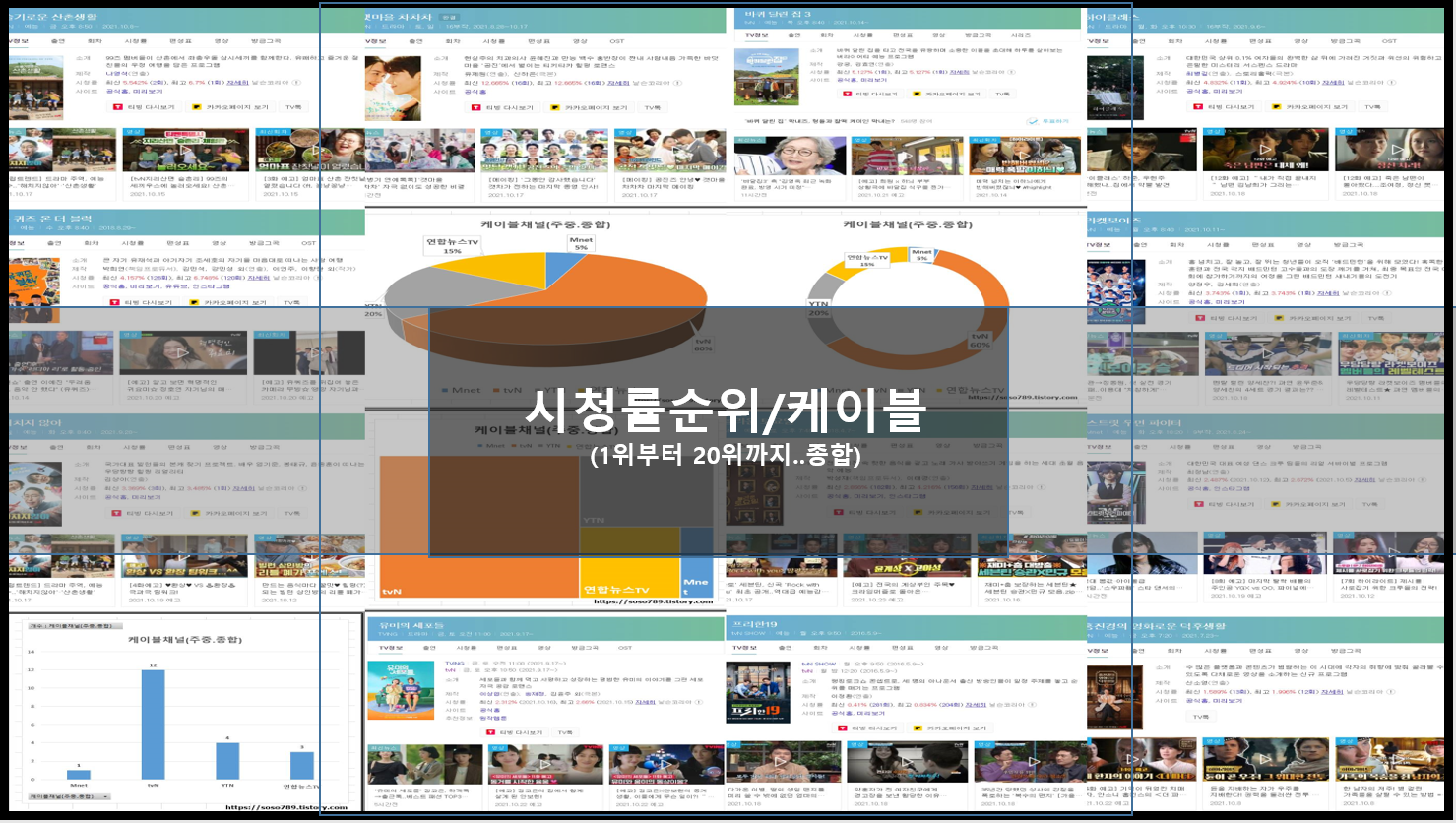Screen dimensions: 1456x823
Task: Open the 미리보기 link in 바퀴 달린 집 3 panel
Action: point(874,80)
